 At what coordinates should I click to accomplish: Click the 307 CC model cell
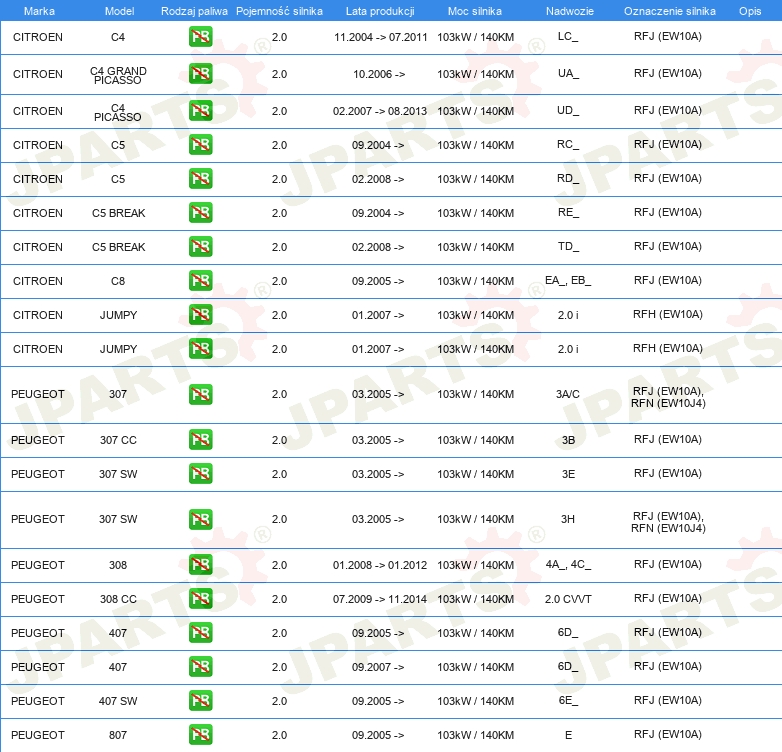pyautogui.click(x=118, y=440)
